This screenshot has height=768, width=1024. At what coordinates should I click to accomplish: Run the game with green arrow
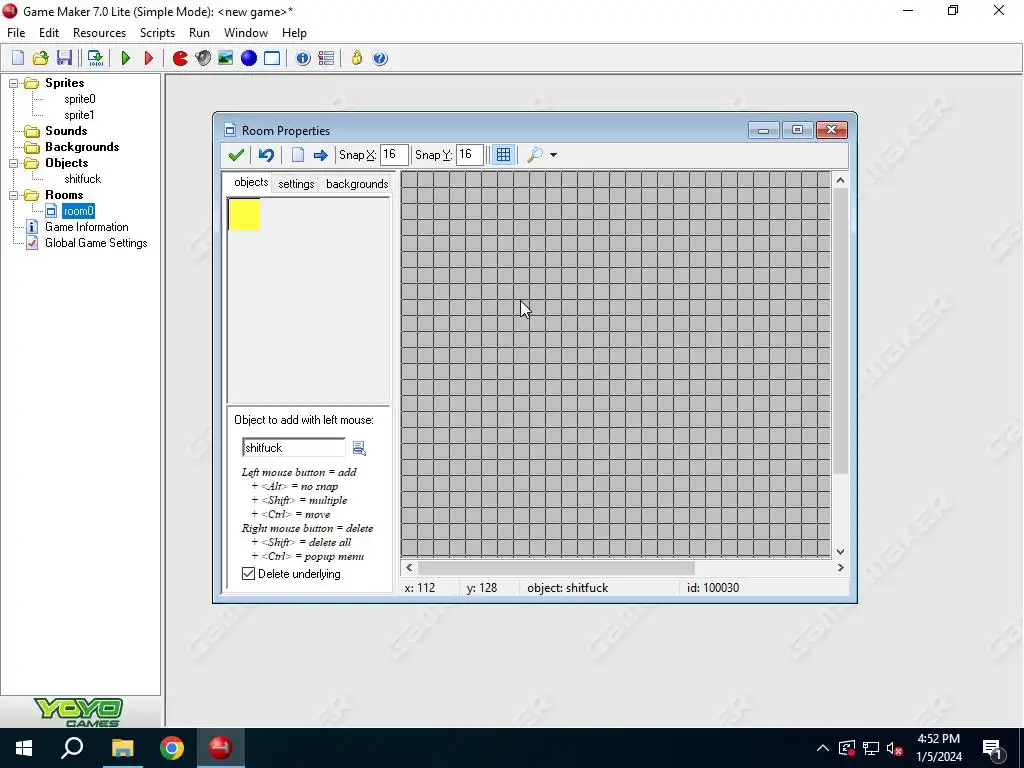pos(125,58)
